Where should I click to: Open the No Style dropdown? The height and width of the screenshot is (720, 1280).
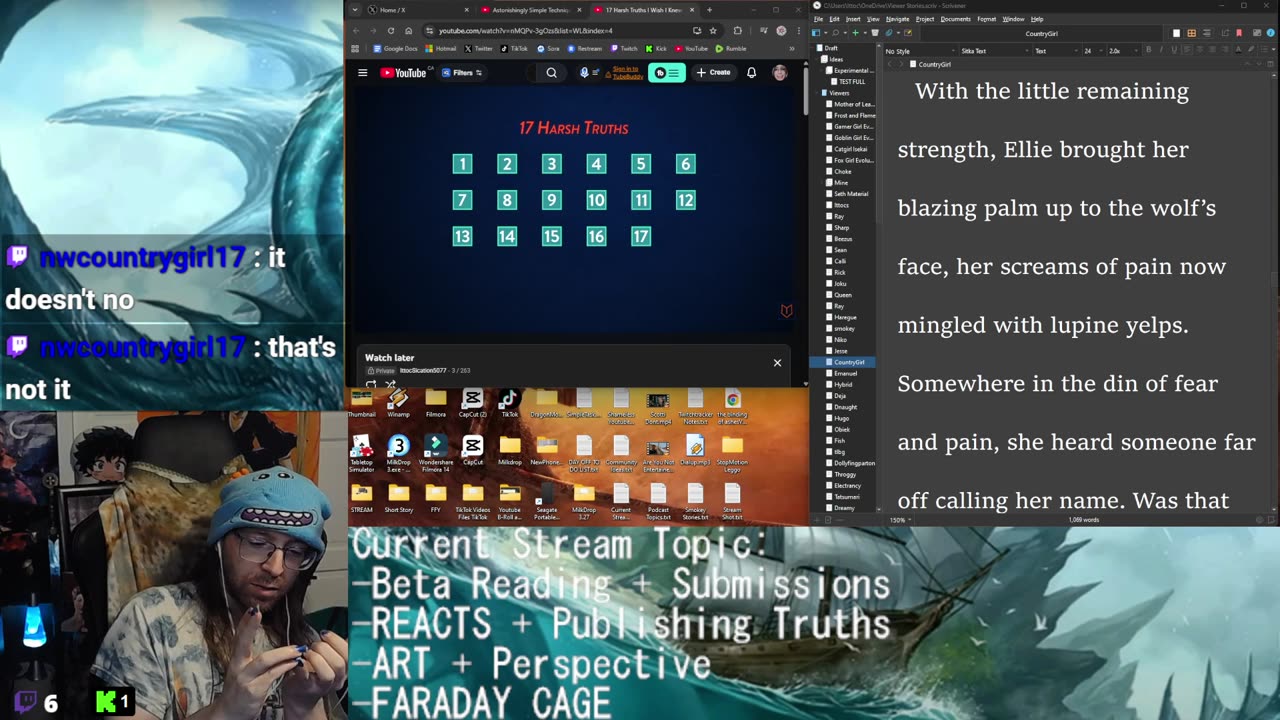pyautogui.click(x=920, y=51)
